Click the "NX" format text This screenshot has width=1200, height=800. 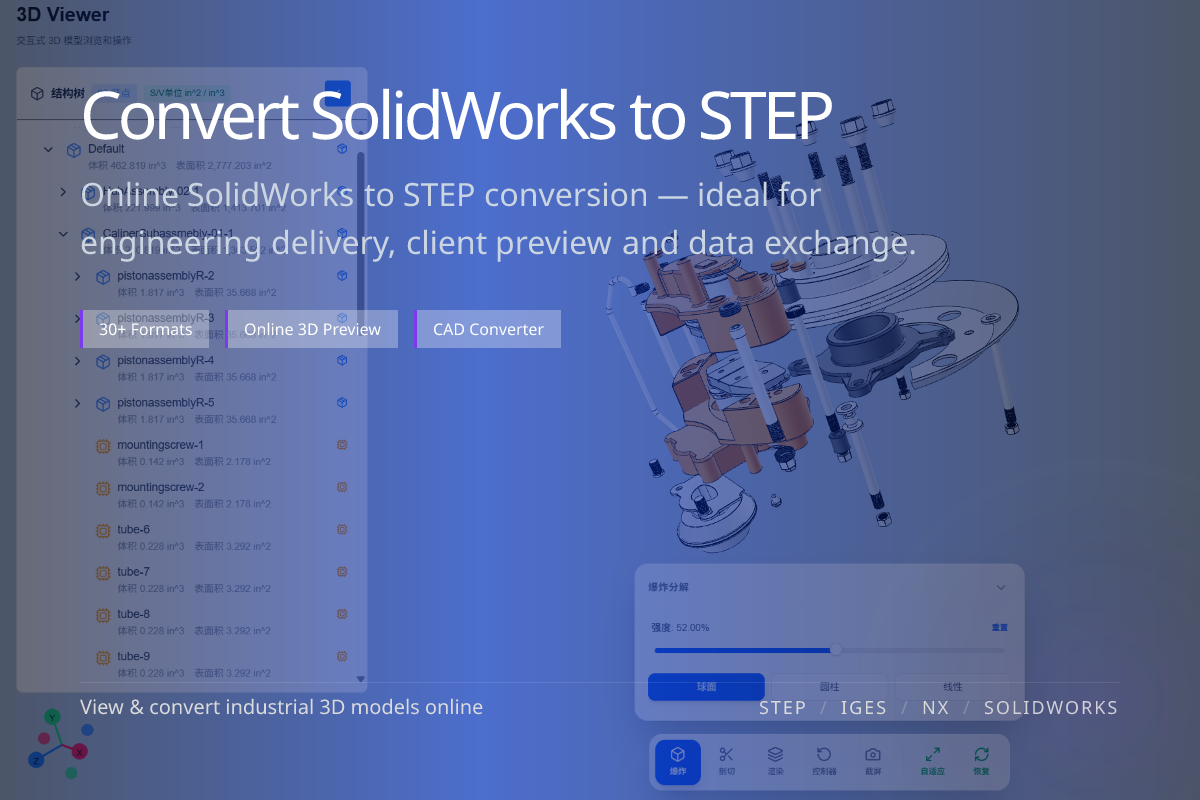tap(935, 707)
